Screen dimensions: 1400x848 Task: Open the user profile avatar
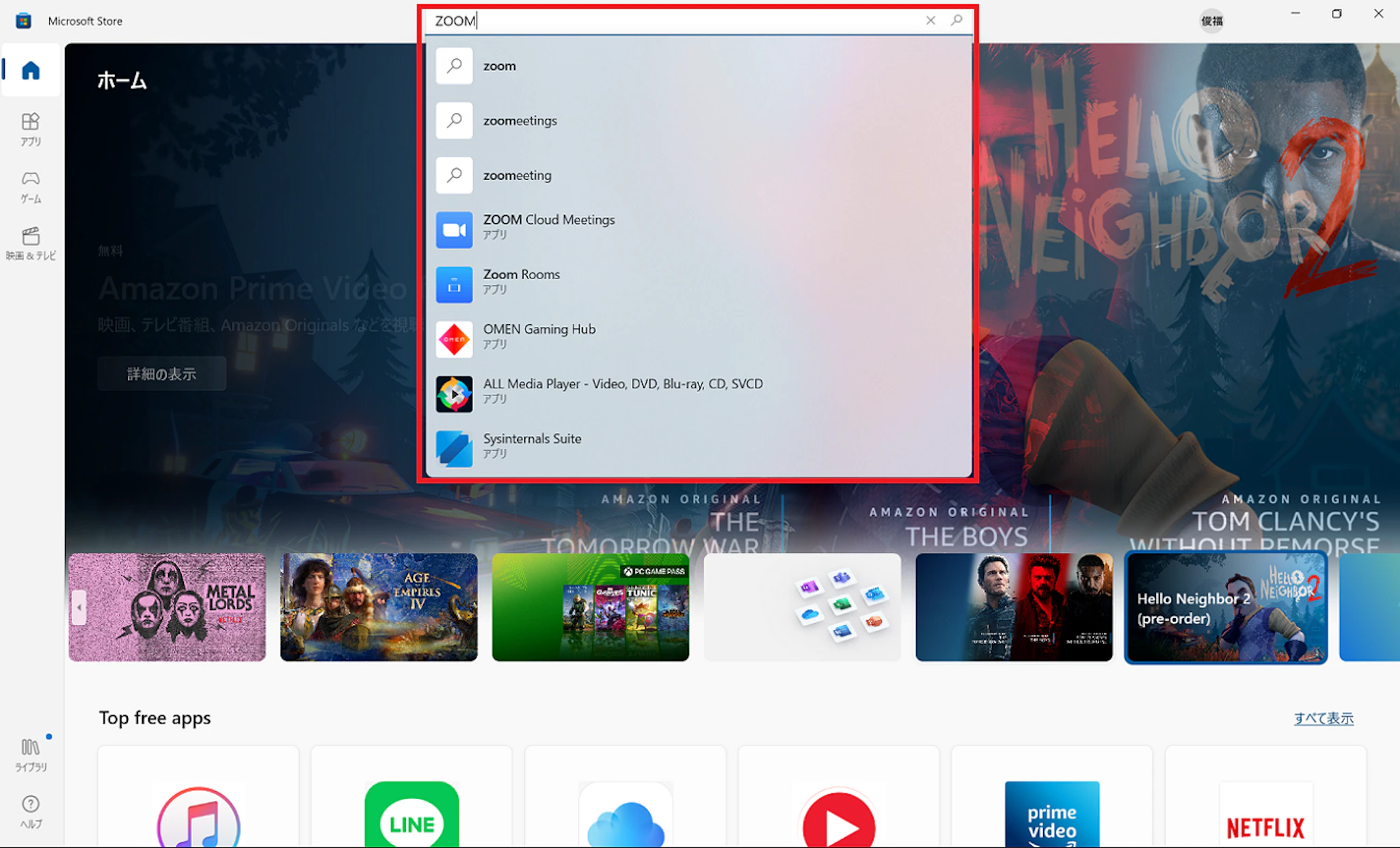(1211, 21)
